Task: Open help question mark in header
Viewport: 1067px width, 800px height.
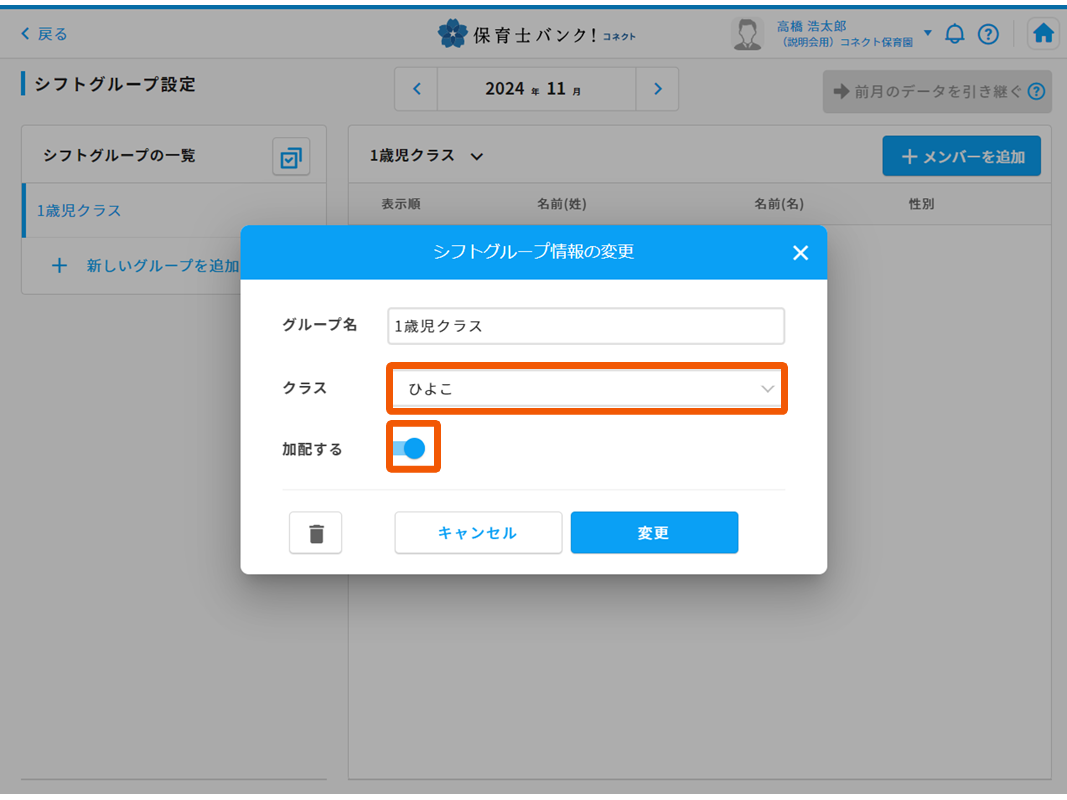Action: [x=988, y=34]
